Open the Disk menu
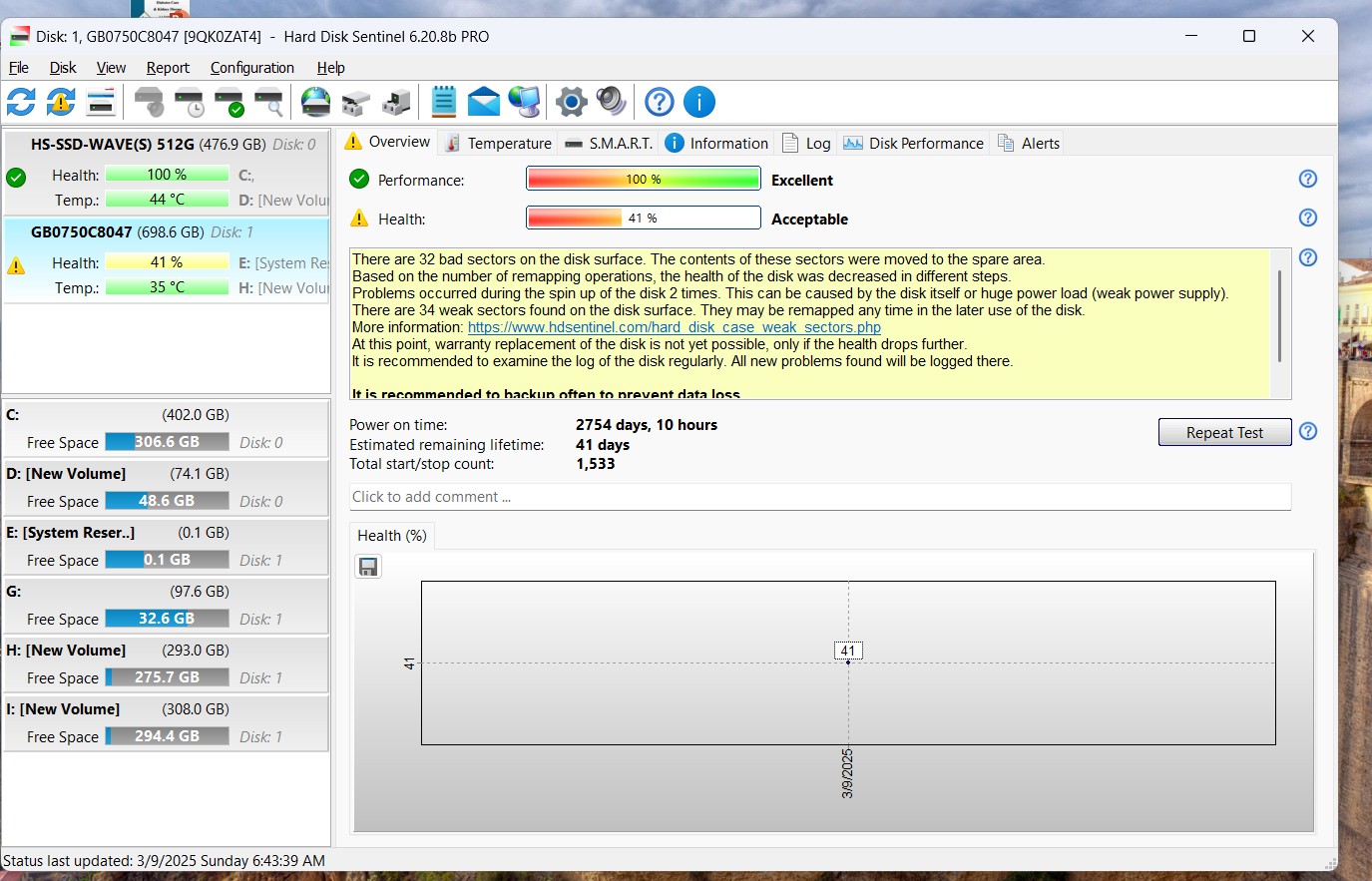1372x881 pixels. [63, 68]
